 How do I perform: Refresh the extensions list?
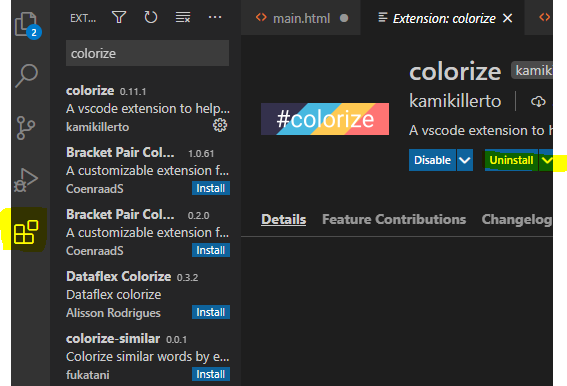(x=151, y=17)
